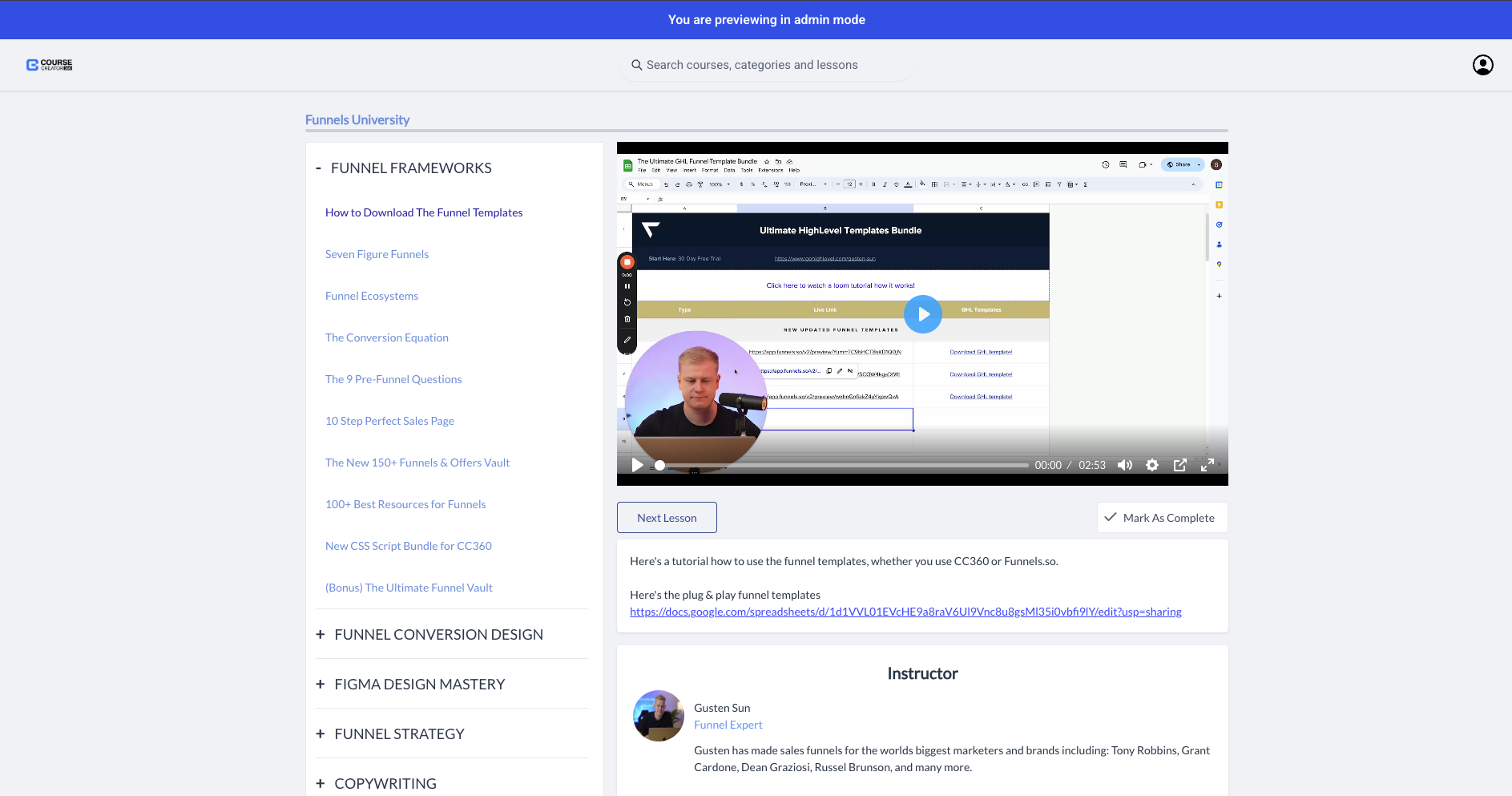Select the 10 Step Perfect Sales Page lesson
This screenshot has height=796, width=1512.
pyautogui.click(x=389, y=420)
